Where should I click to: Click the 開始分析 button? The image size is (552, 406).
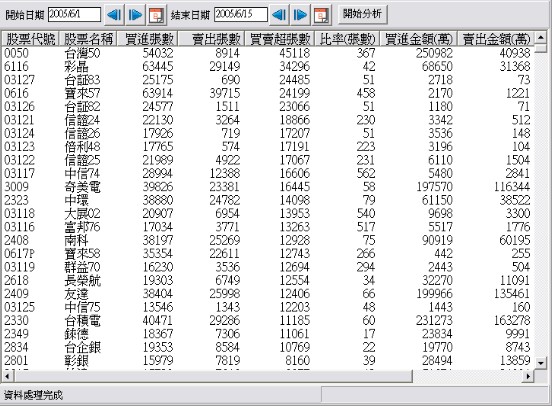363,14
